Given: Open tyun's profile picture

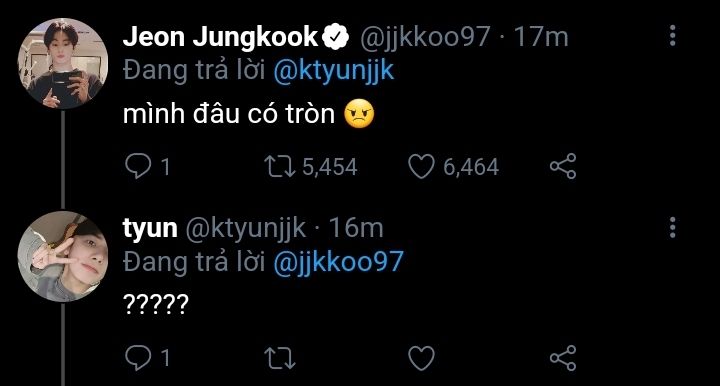Looking at the screenshot, I should tap(63, 256).
